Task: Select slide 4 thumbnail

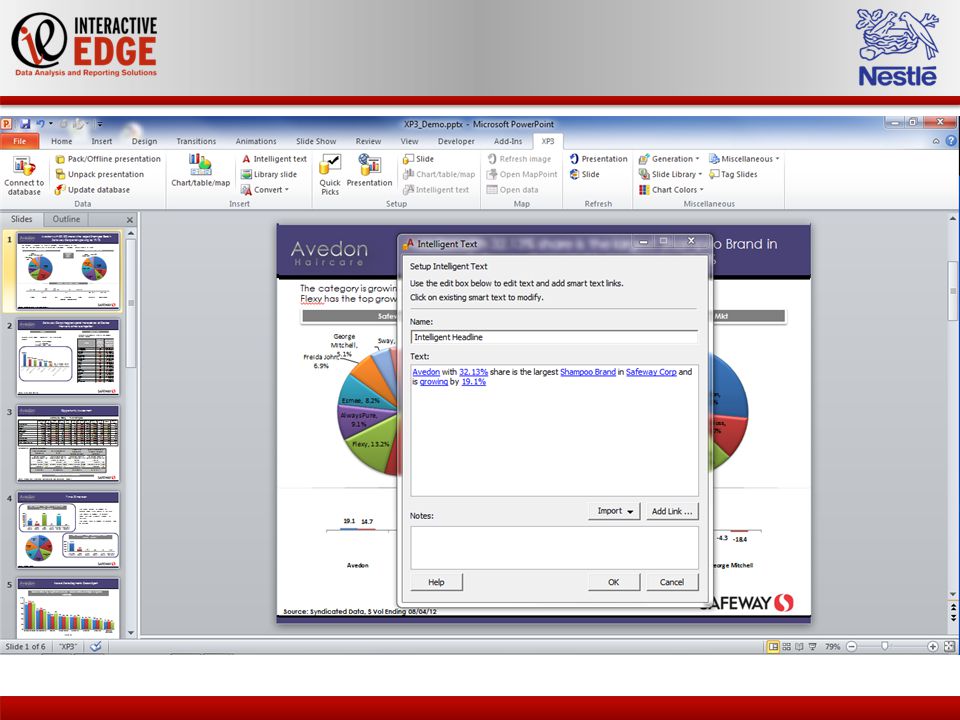Action: 68,530
